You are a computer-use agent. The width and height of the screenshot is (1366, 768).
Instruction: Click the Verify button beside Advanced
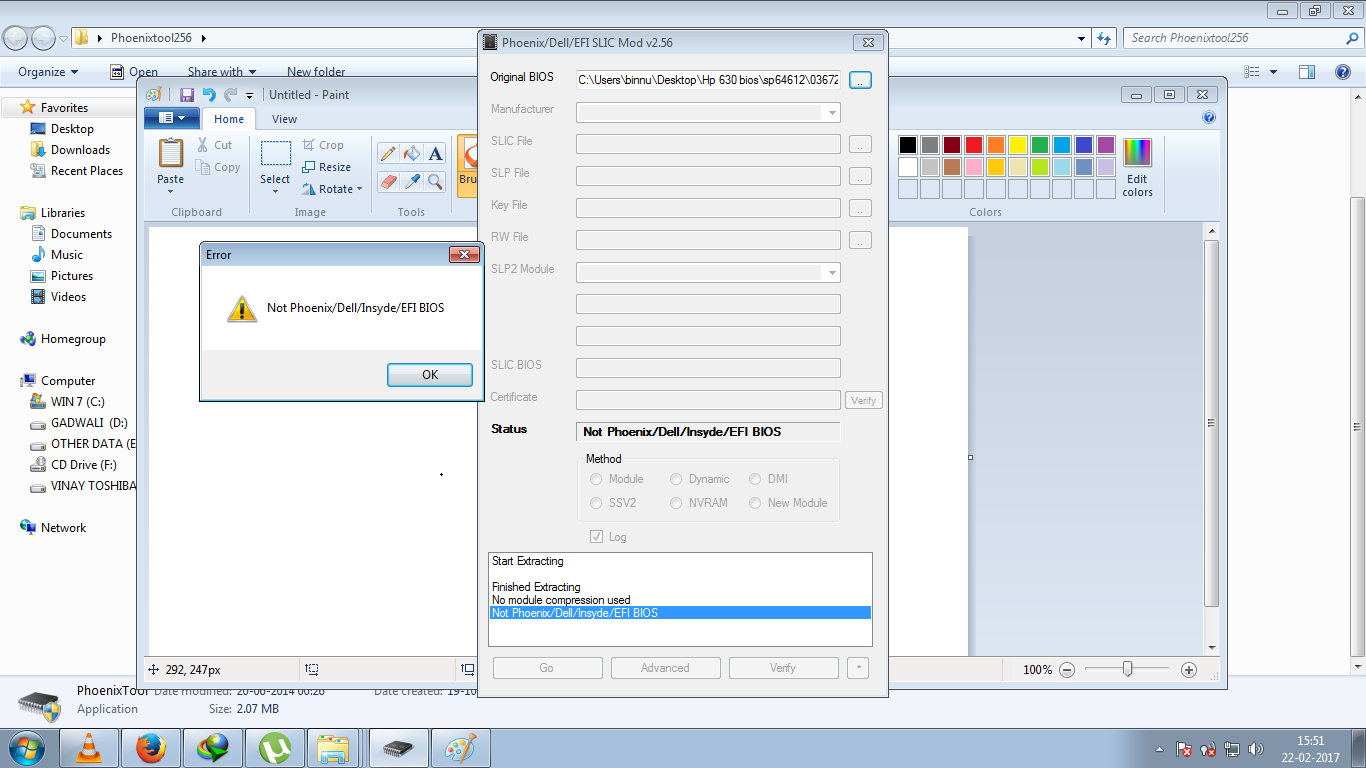pos(783,668)
